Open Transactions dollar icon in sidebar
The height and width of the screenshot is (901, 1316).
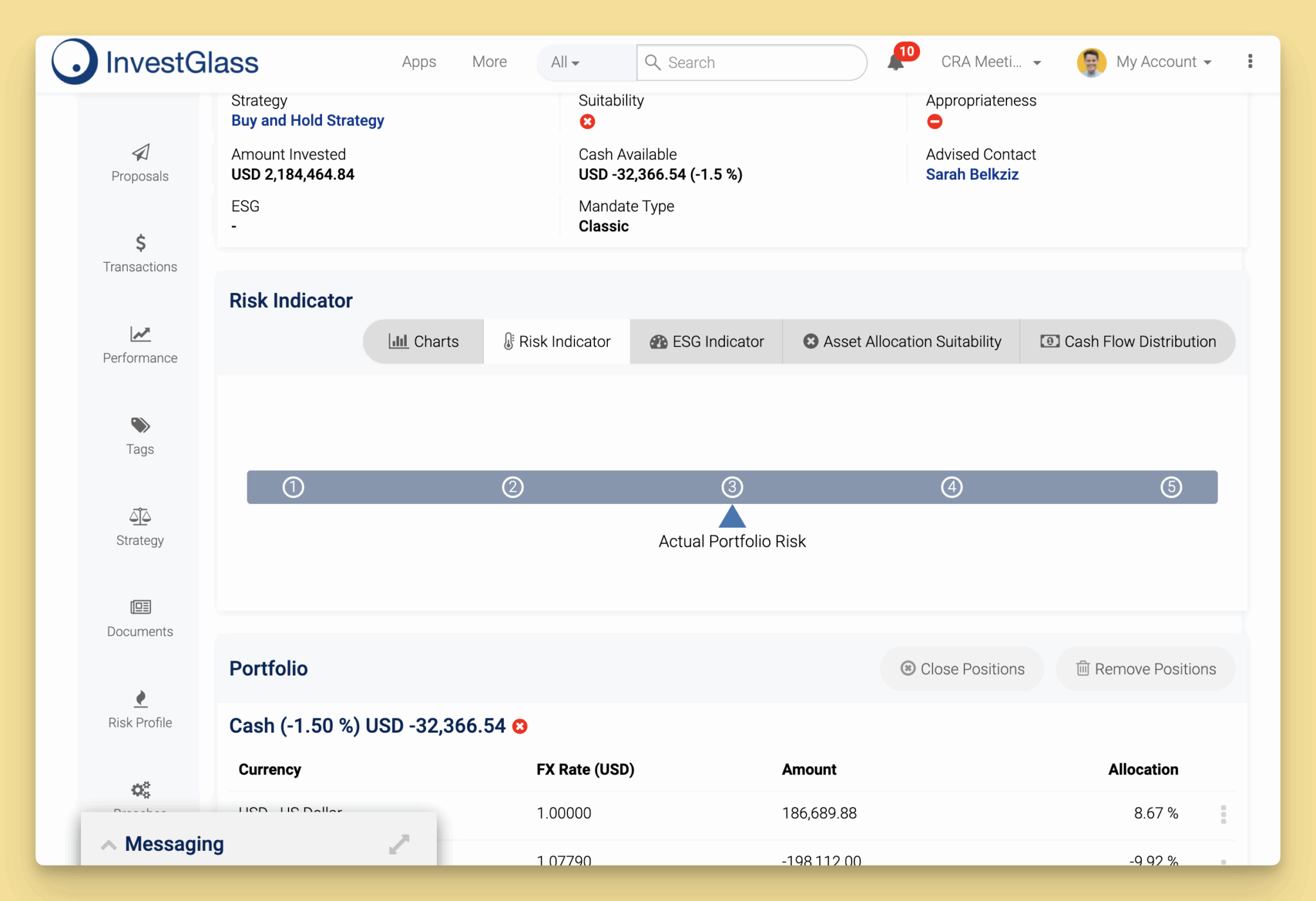140,244
